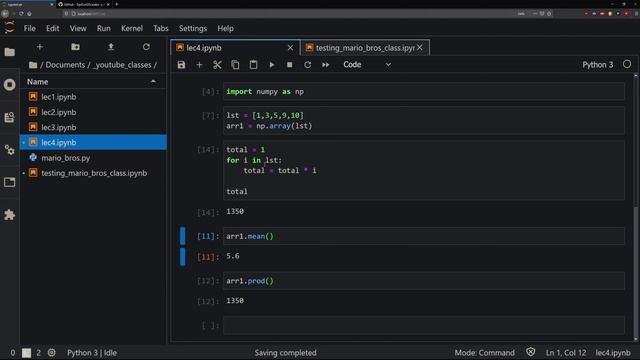640x360 pixels.
Task: Toggle simple interface mode in status bar
Action: pyautogui.click(x=26, y=353)
